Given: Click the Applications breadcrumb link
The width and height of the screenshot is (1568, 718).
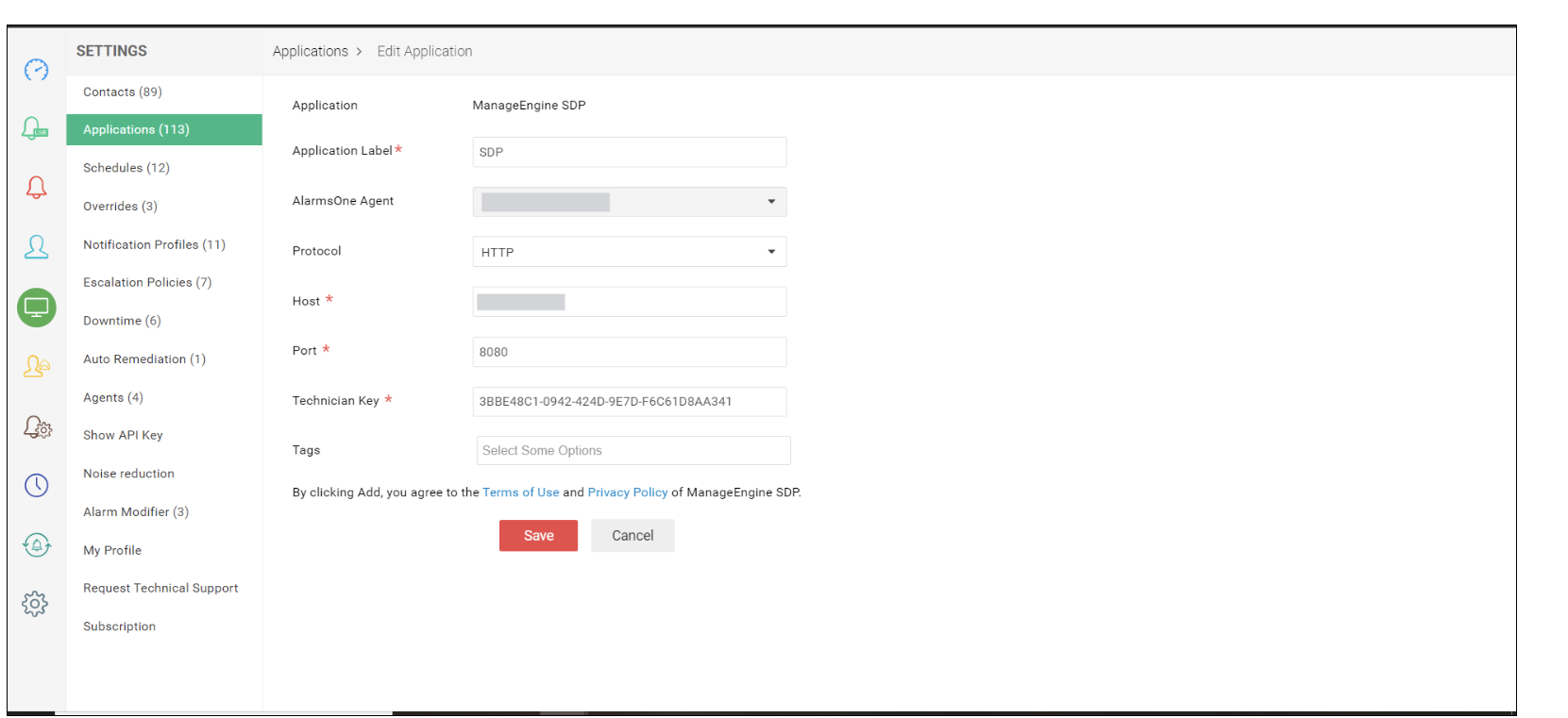Looking at the screenshot, I should 310,52.
